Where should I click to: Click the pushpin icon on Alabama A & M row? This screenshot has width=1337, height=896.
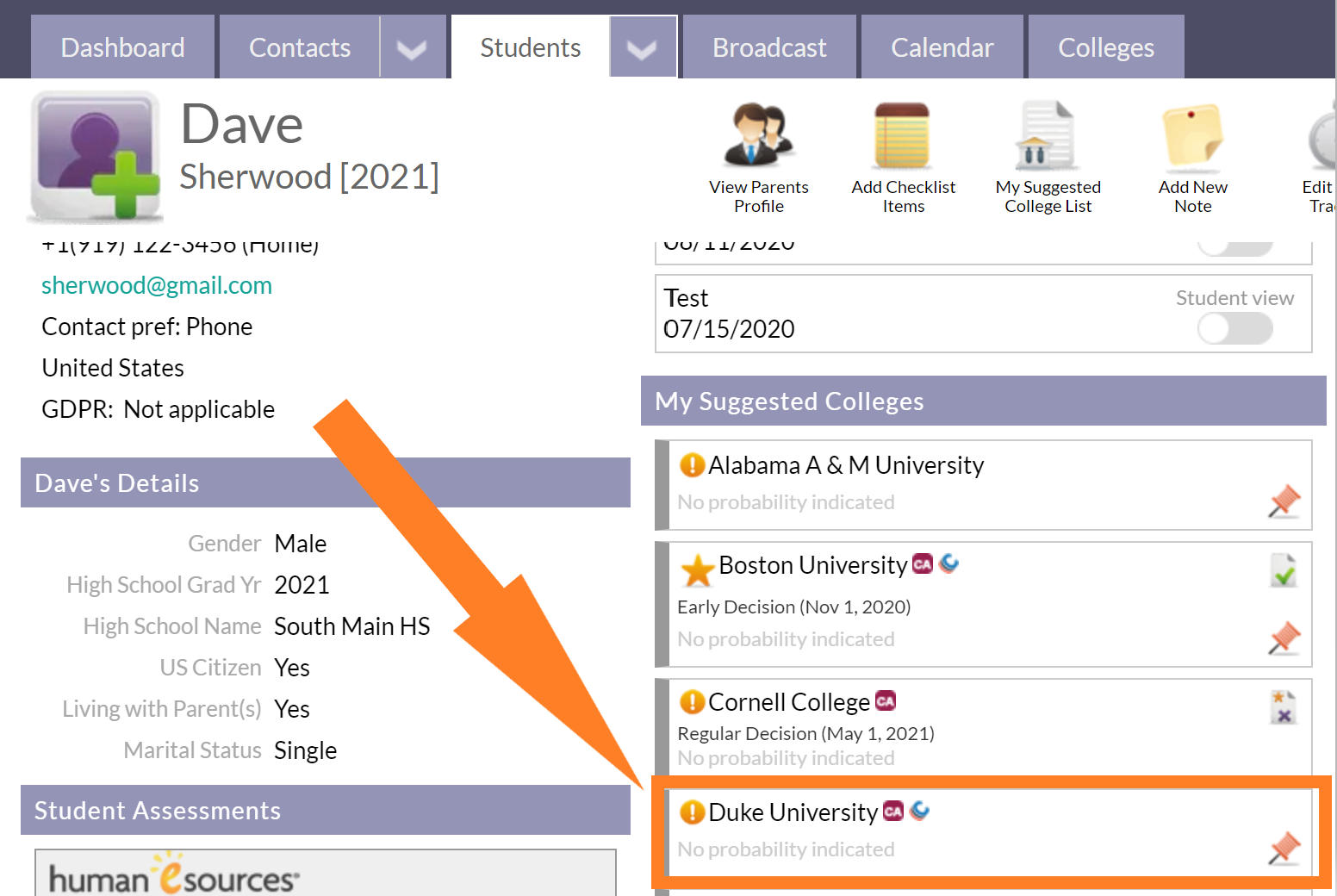(1284, 501)
